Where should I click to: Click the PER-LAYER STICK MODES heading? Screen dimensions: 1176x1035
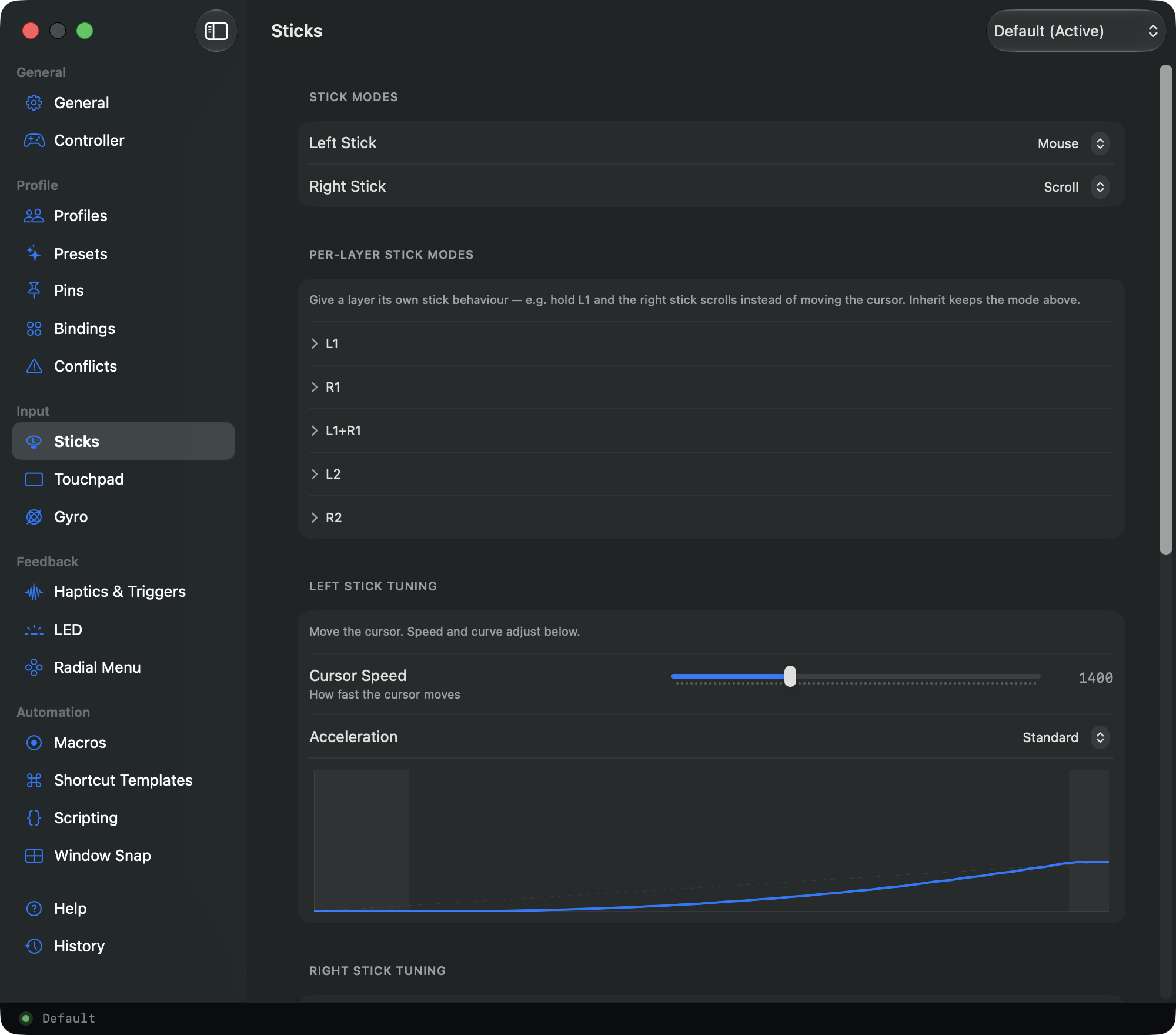click(x=391, y=255)
